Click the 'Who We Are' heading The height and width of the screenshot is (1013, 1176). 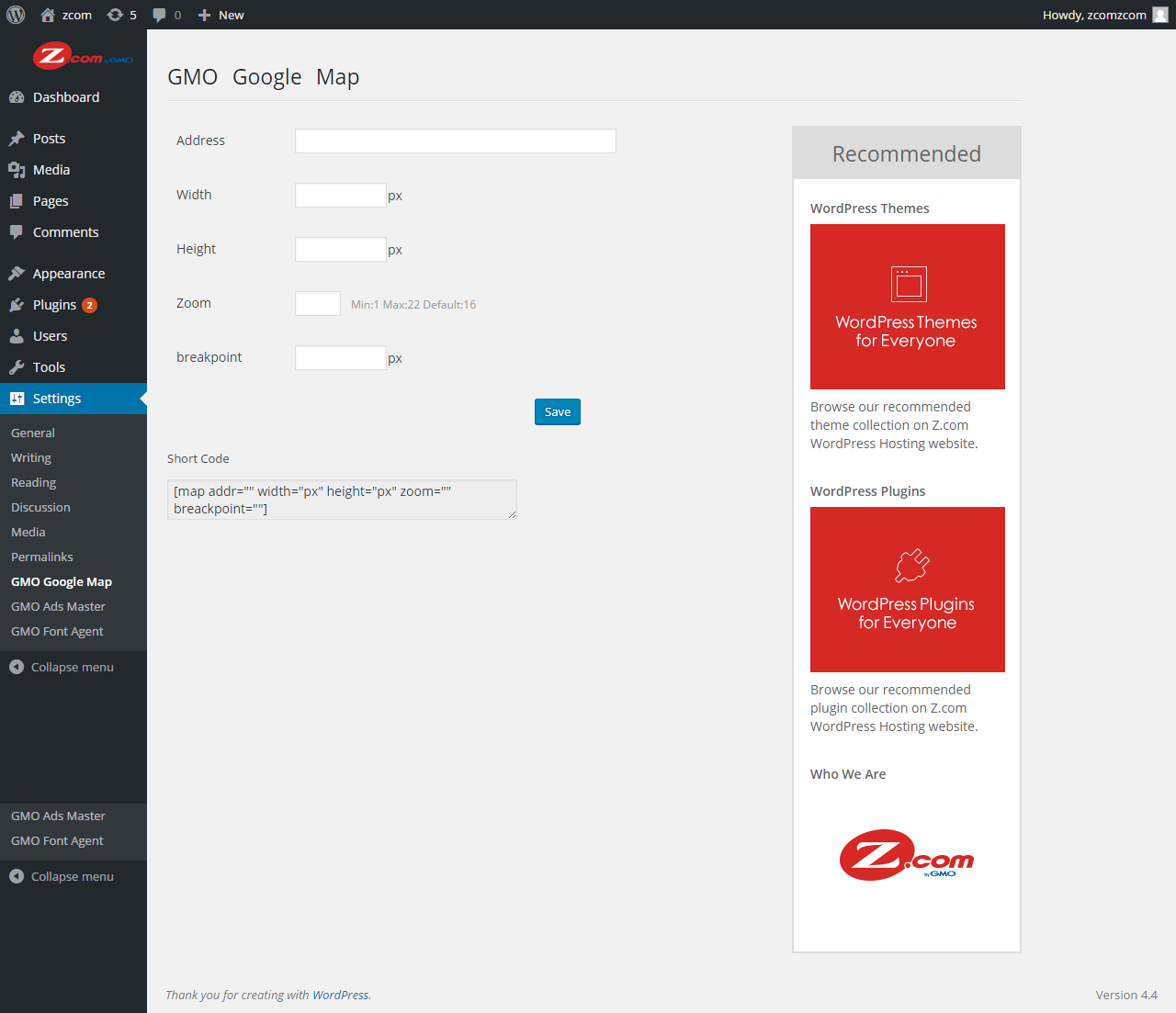pyautogui.click(x=848, y=774)
